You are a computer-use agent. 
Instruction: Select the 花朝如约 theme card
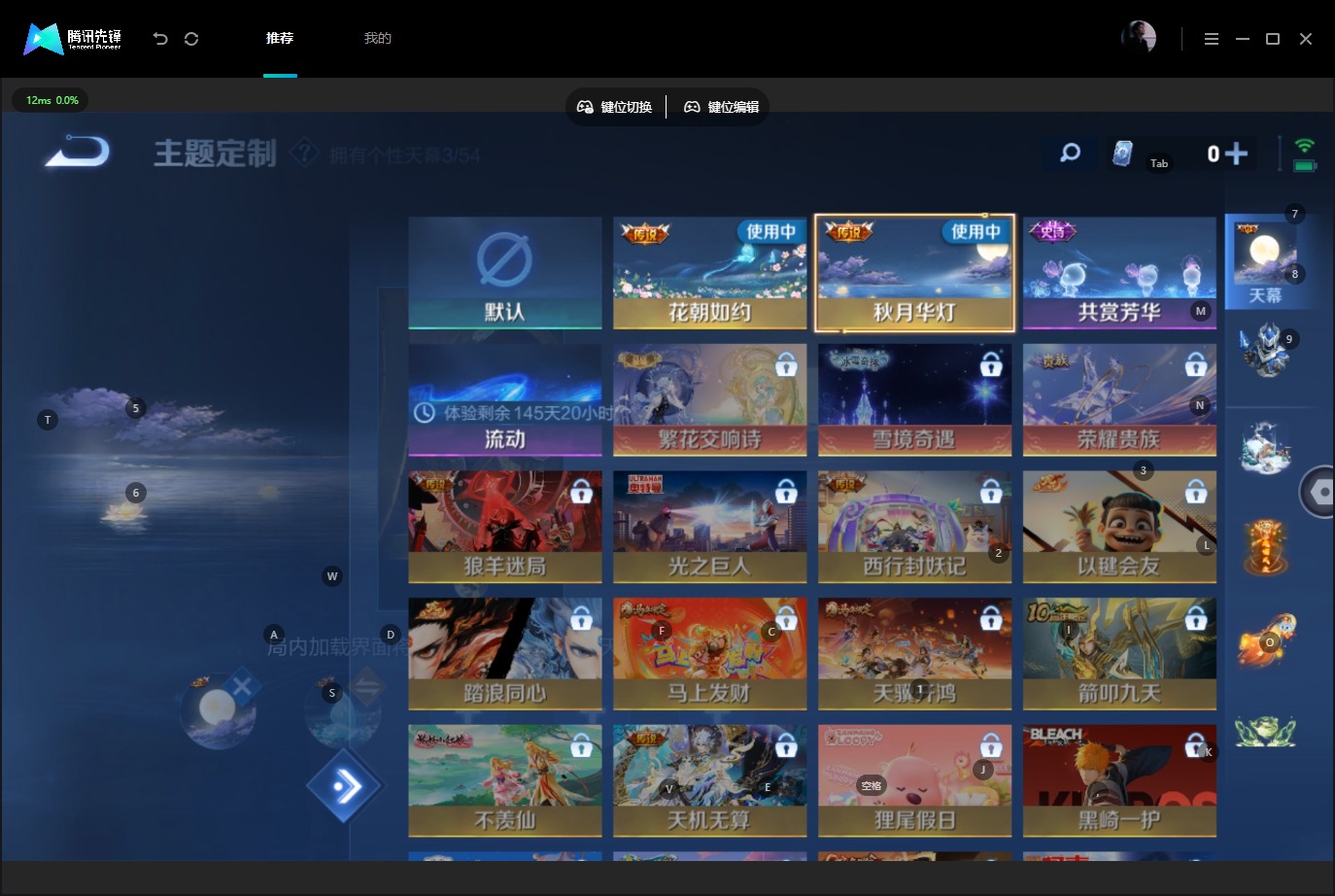[710, 273]
